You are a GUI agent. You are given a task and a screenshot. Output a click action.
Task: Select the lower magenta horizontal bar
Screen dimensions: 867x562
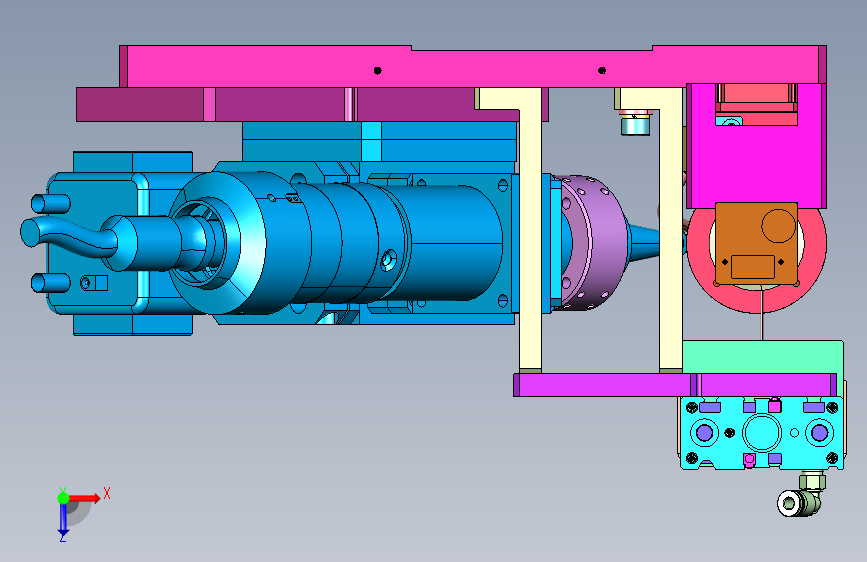(675, 384)
